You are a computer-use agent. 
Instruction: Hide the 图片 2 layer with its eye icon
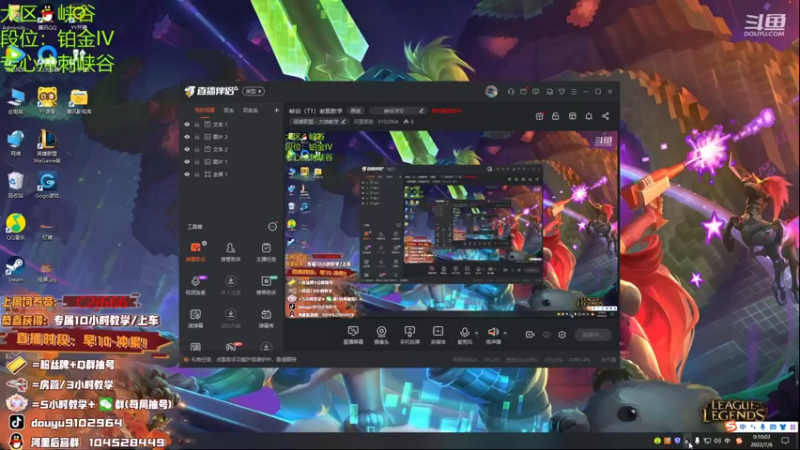coord(187,137)
